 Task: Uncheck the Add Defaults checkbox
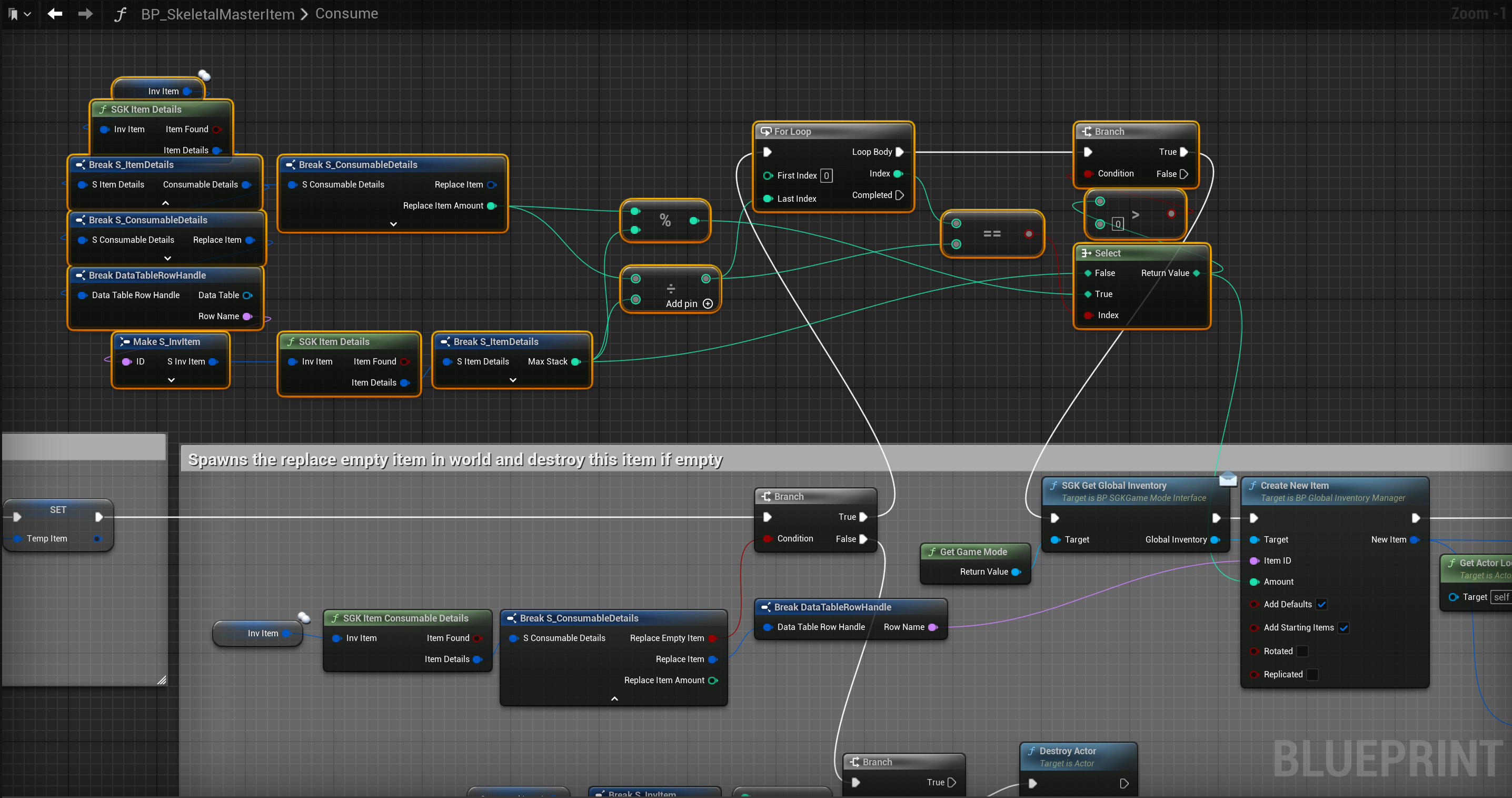click(1321, 604)
